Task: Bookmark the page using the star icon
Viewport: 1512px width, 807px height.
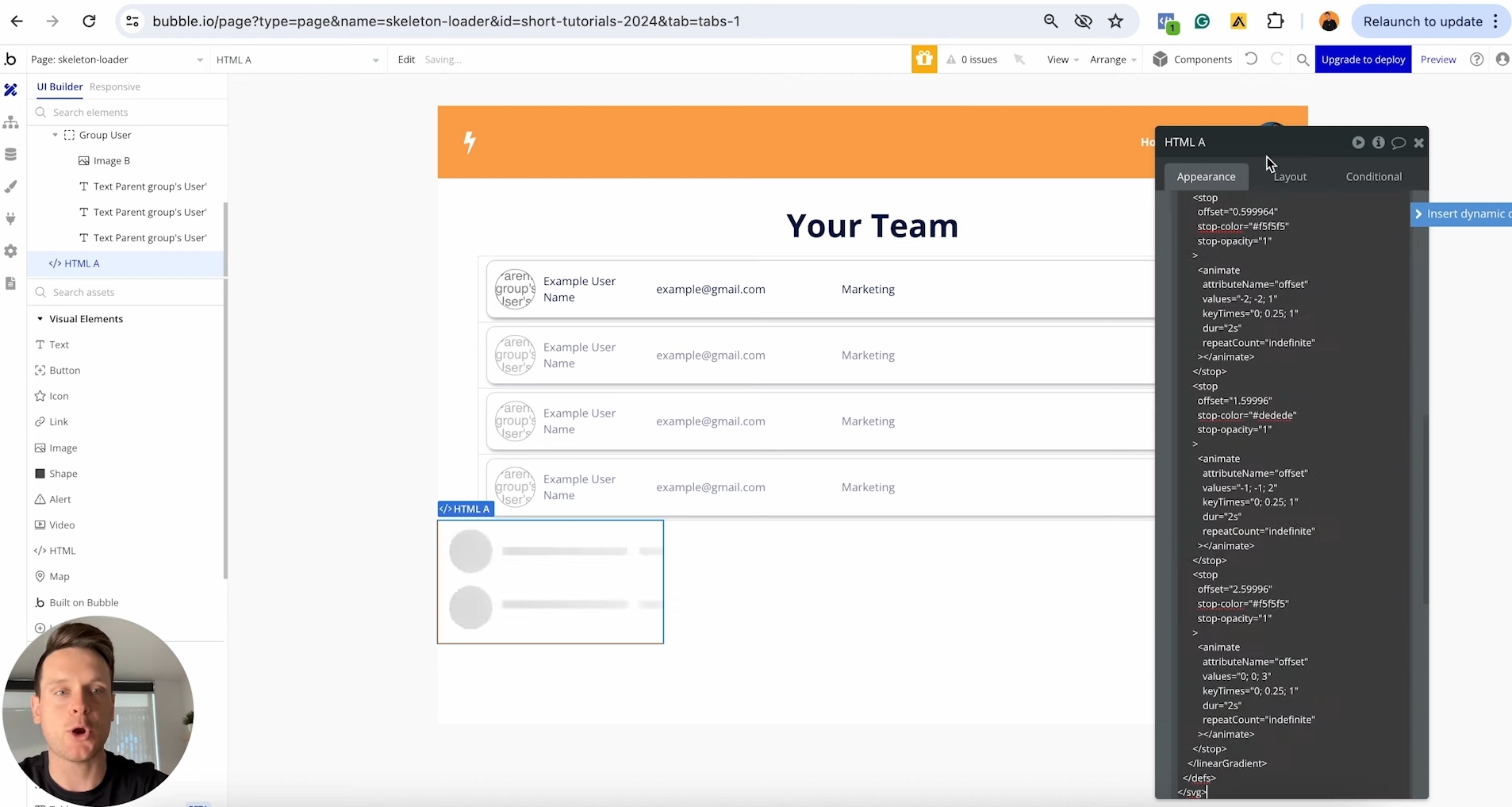Action: coord(1115,21)
